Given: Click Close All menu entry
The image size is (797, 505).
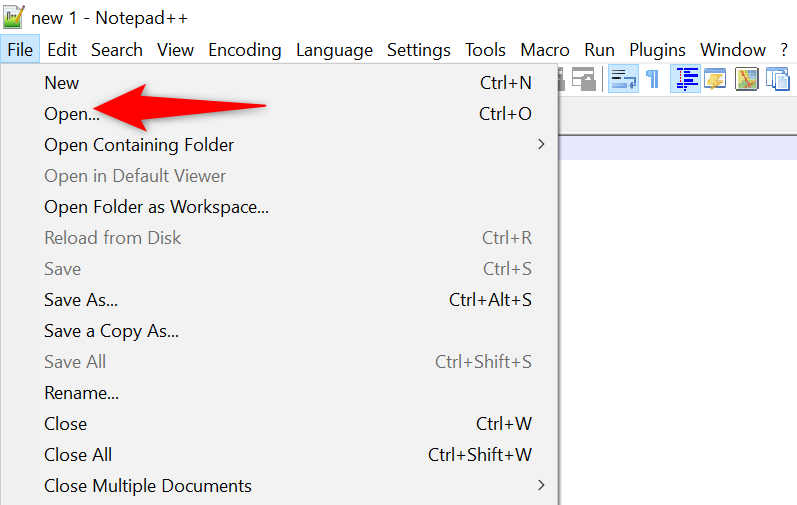Looking at the screenshot, I should pyautogui.click(x=78, y=455).
